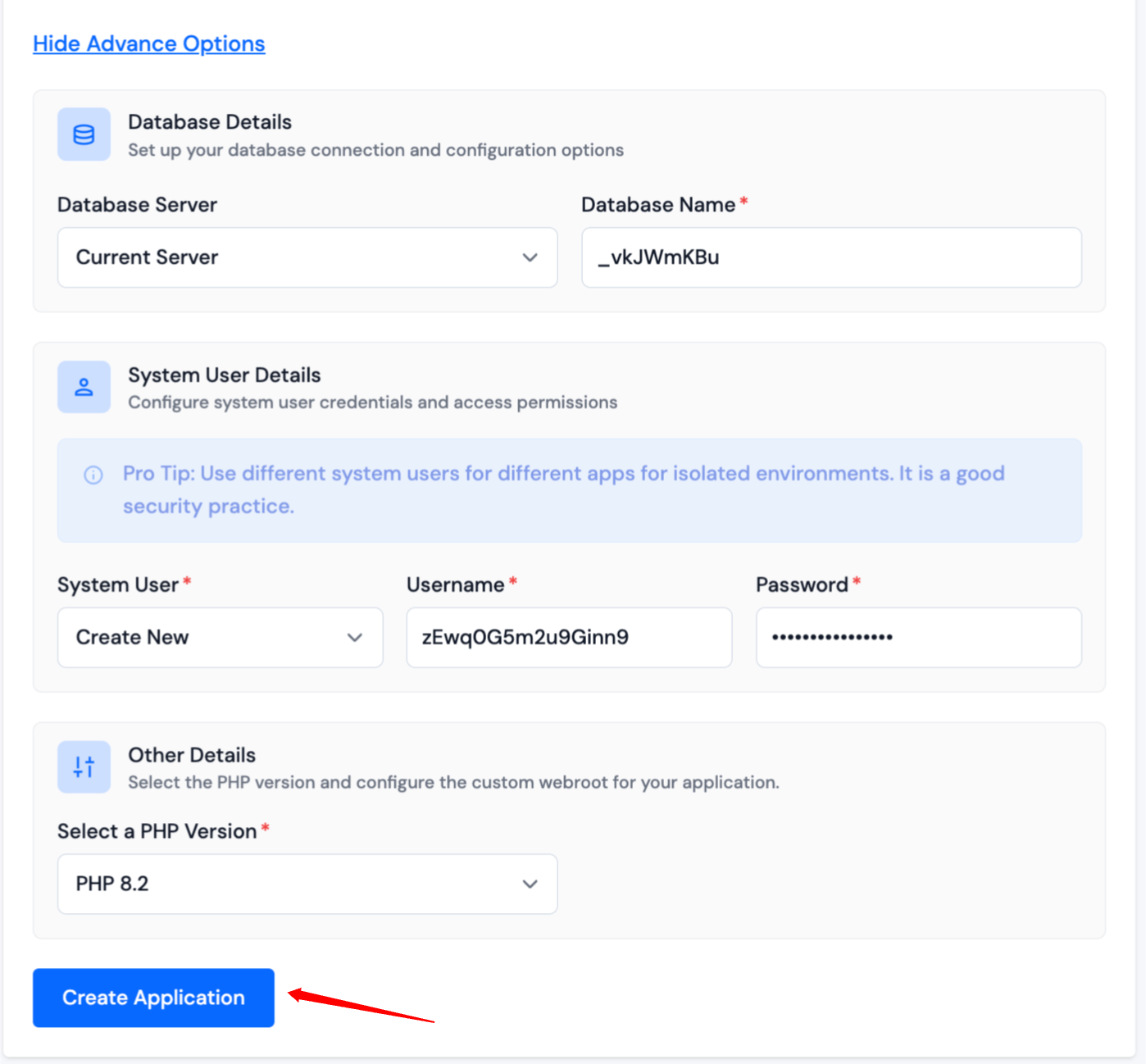Screen dimensions: 1146x1064
Task: Click the chevron on the System User dropdown
Action: [355, 637]
